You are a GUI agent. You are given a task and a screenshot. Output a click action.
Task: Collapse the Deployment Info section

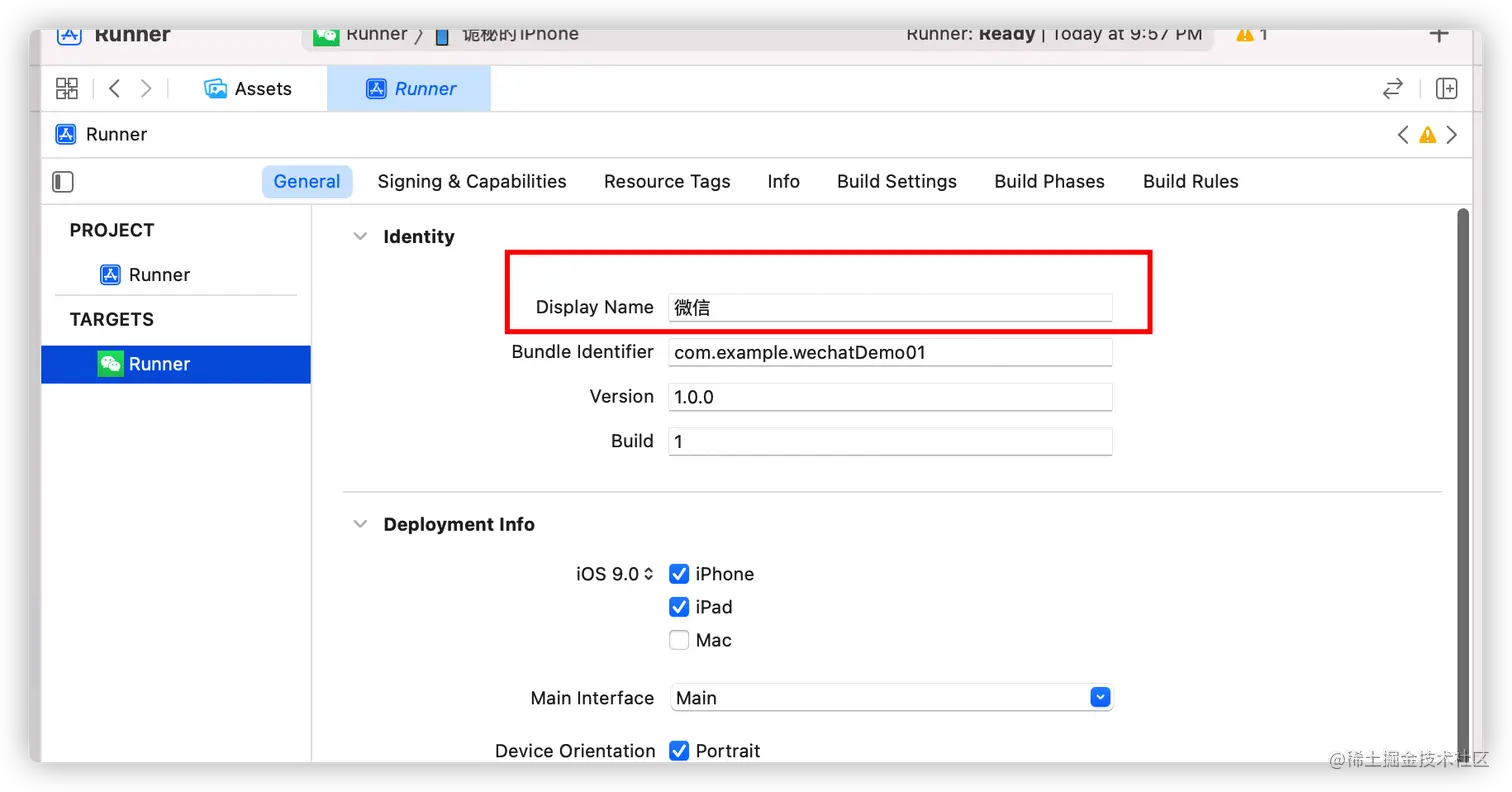(x=360, y=524)
